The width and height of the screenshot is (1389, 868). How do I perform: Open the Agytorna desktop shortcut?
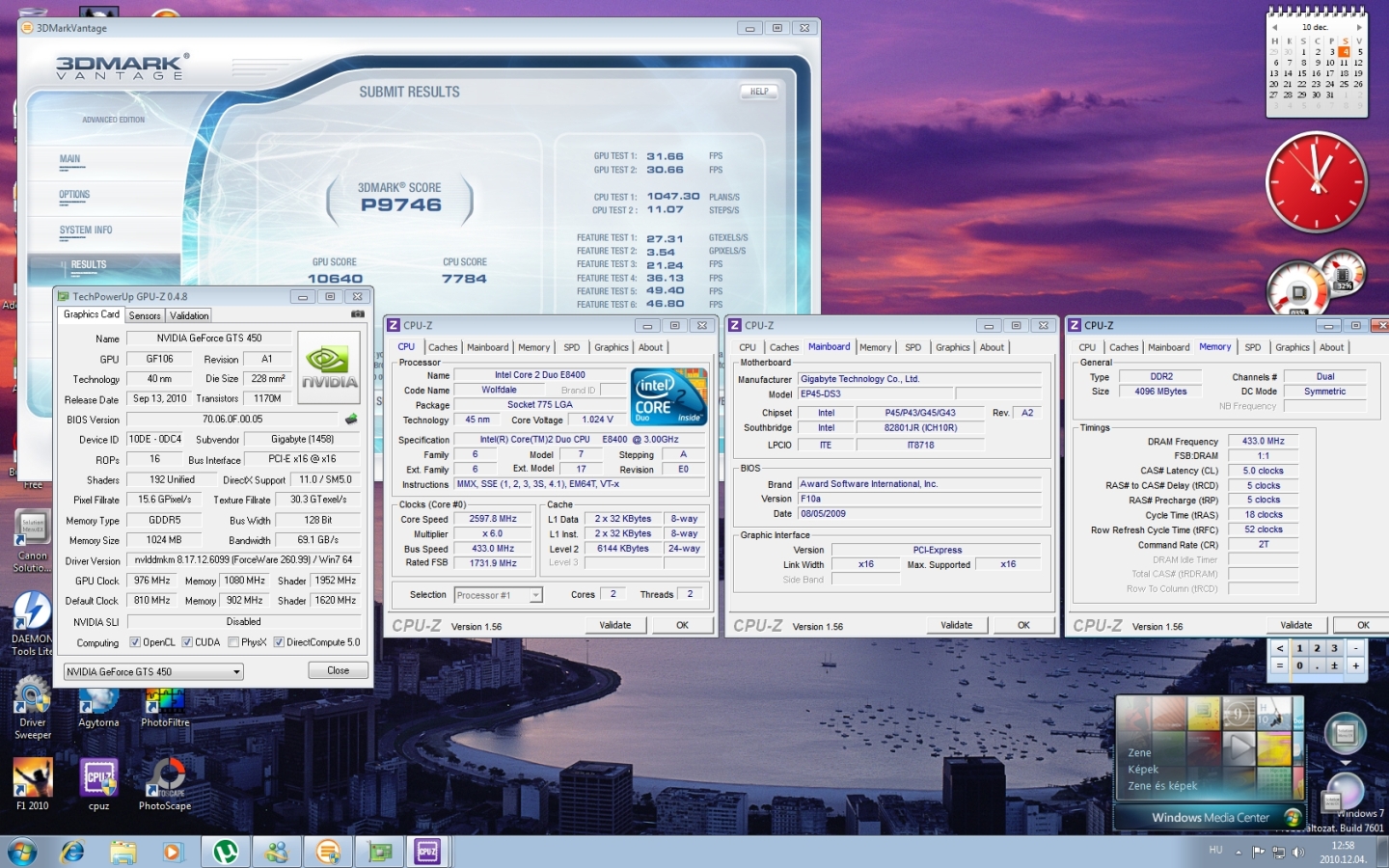pyautogui.click(x=98, y=708)
